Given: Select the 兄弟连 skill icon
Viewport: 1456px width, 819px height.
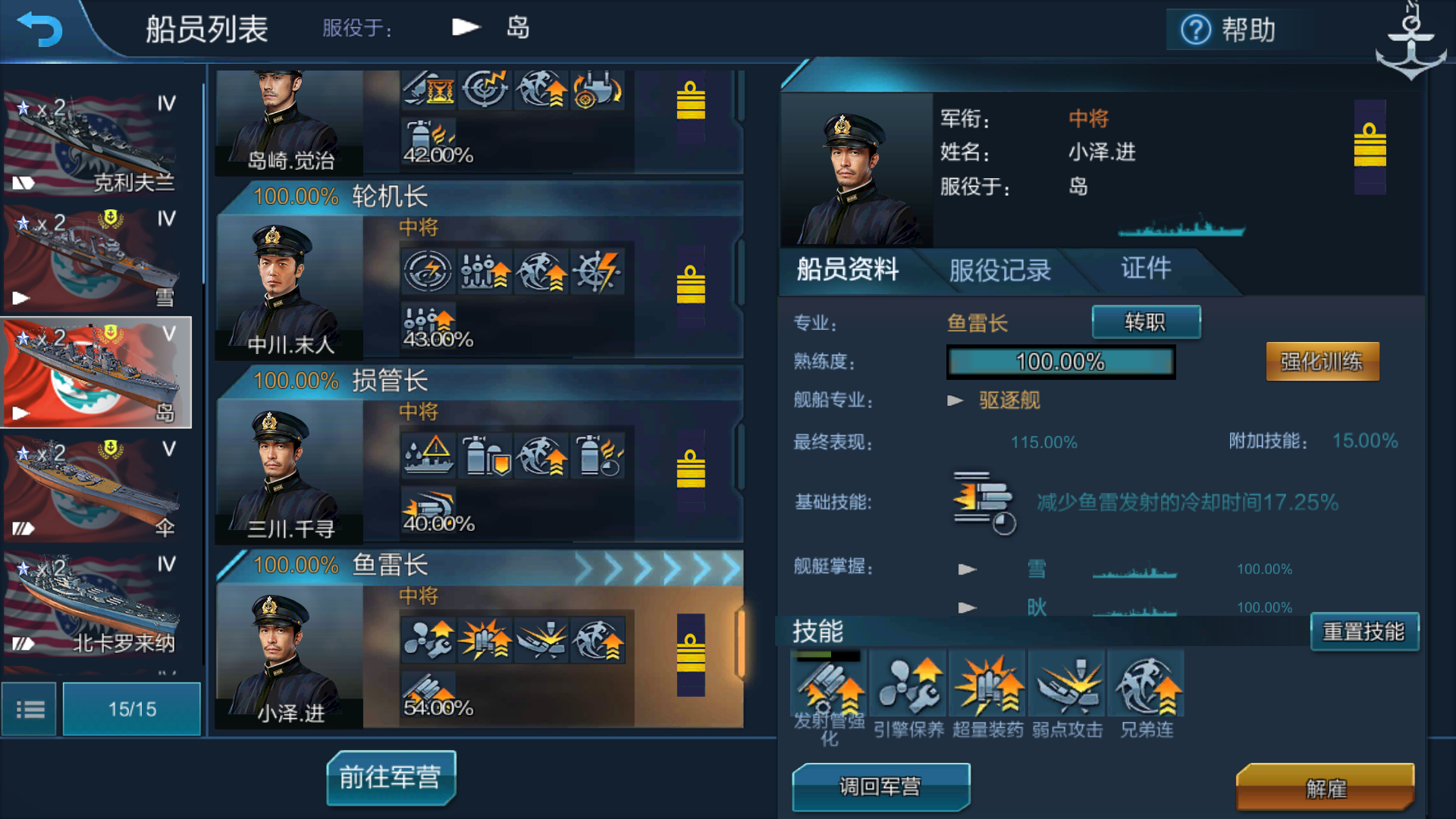Looking at the screenshot, I should (x=1147, y=684).
